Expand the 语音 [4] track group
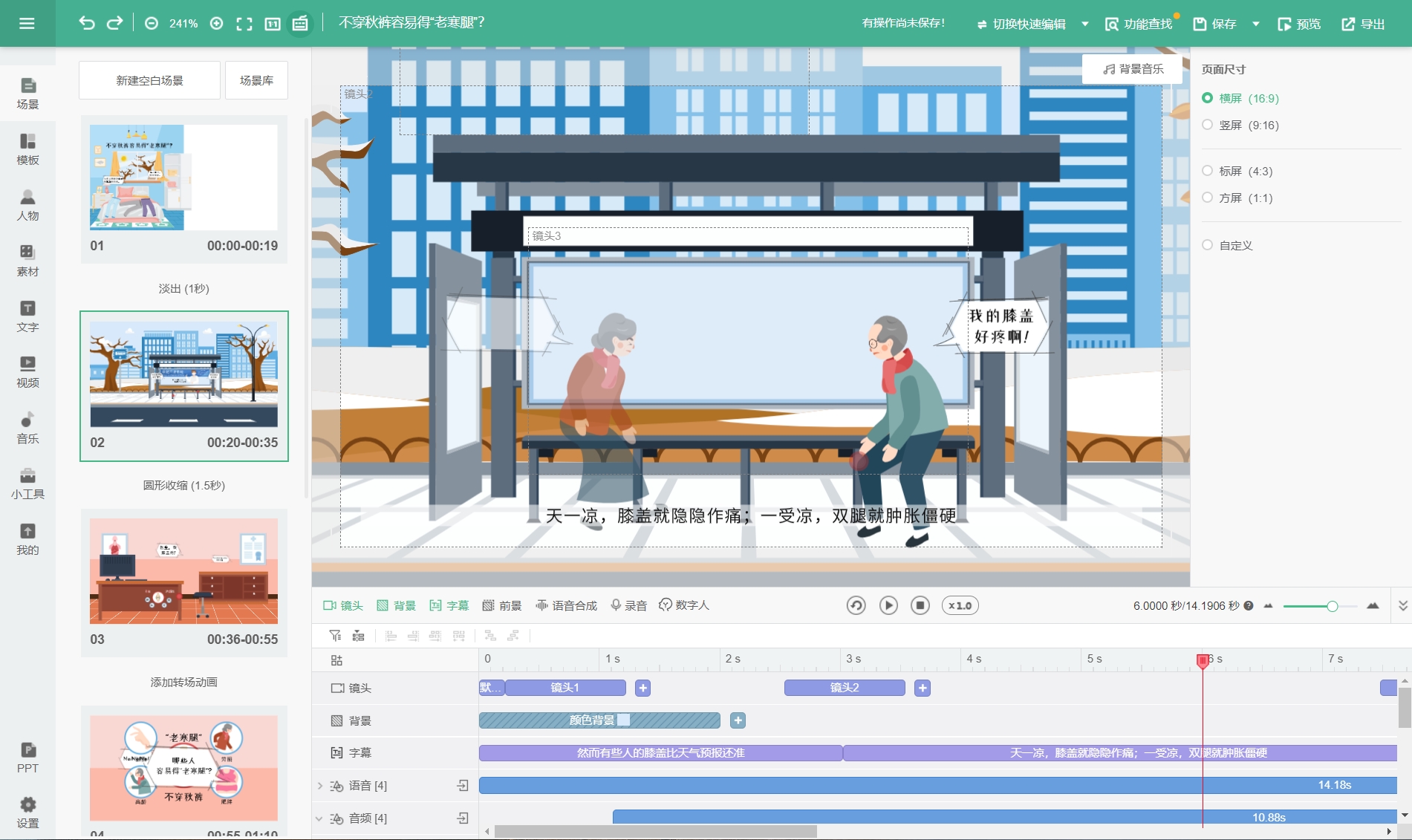The width and height of the screenshot is (1412, 840). (320, 786)
